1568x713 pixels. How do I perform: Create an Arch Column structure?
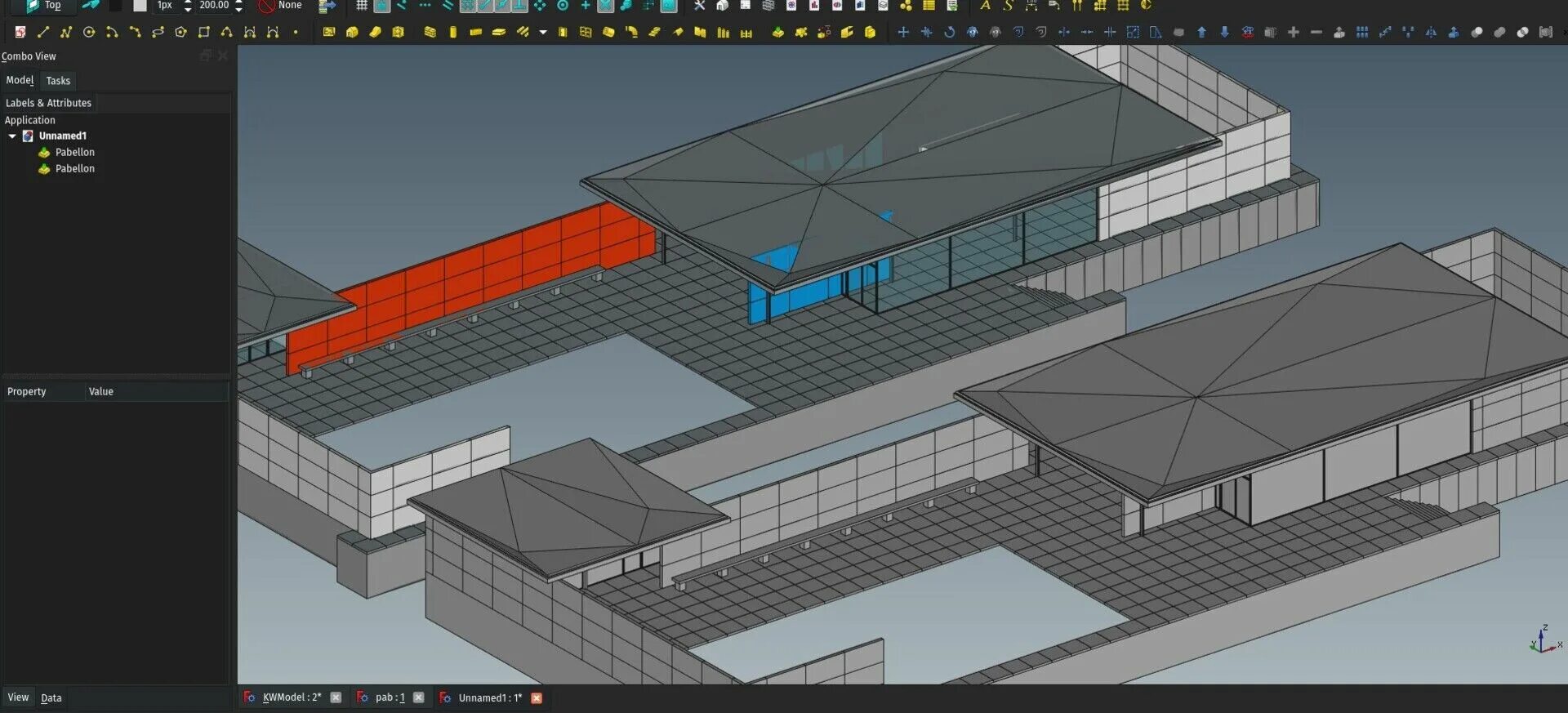[x=453, y=33]
